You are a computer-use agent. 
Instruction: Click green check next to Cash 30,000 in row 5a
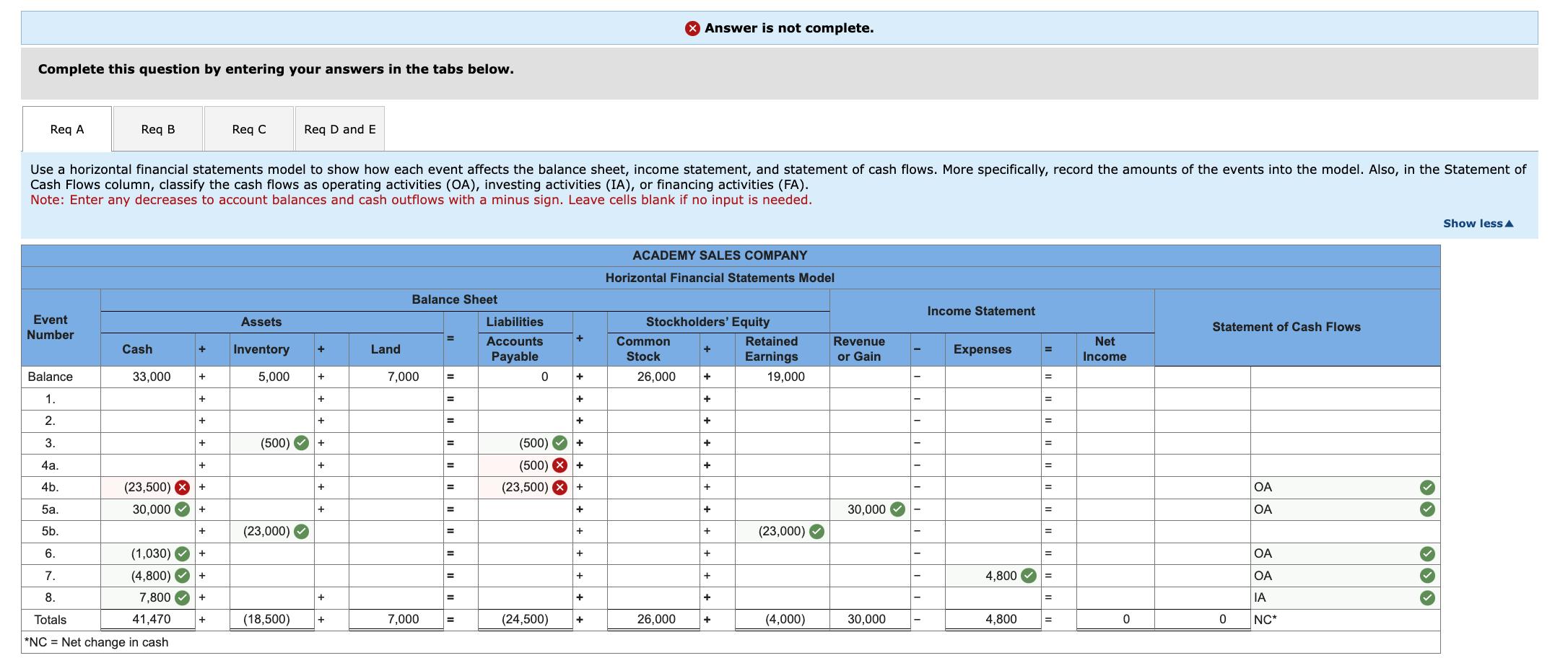pyautogui.click(x=183, y=509)
